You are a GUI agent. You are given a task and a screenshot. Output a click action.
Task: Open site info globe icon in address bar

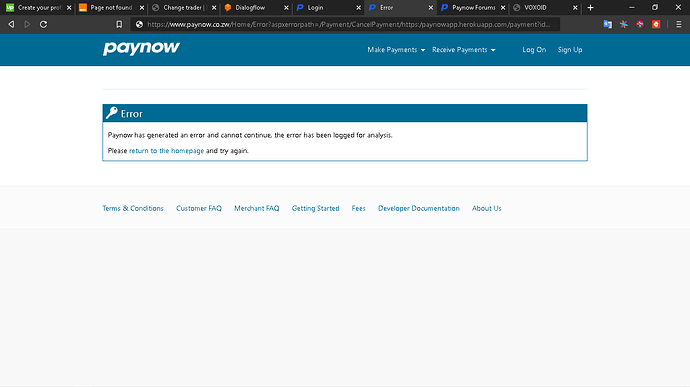coord(139,24)
